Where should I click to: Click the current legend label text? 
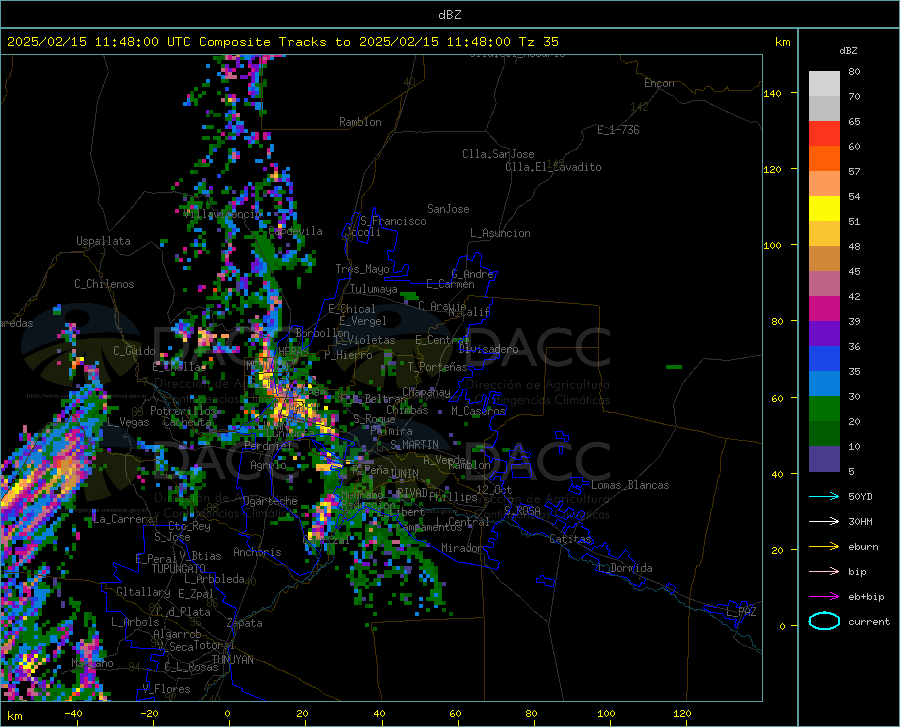(869, 621)
